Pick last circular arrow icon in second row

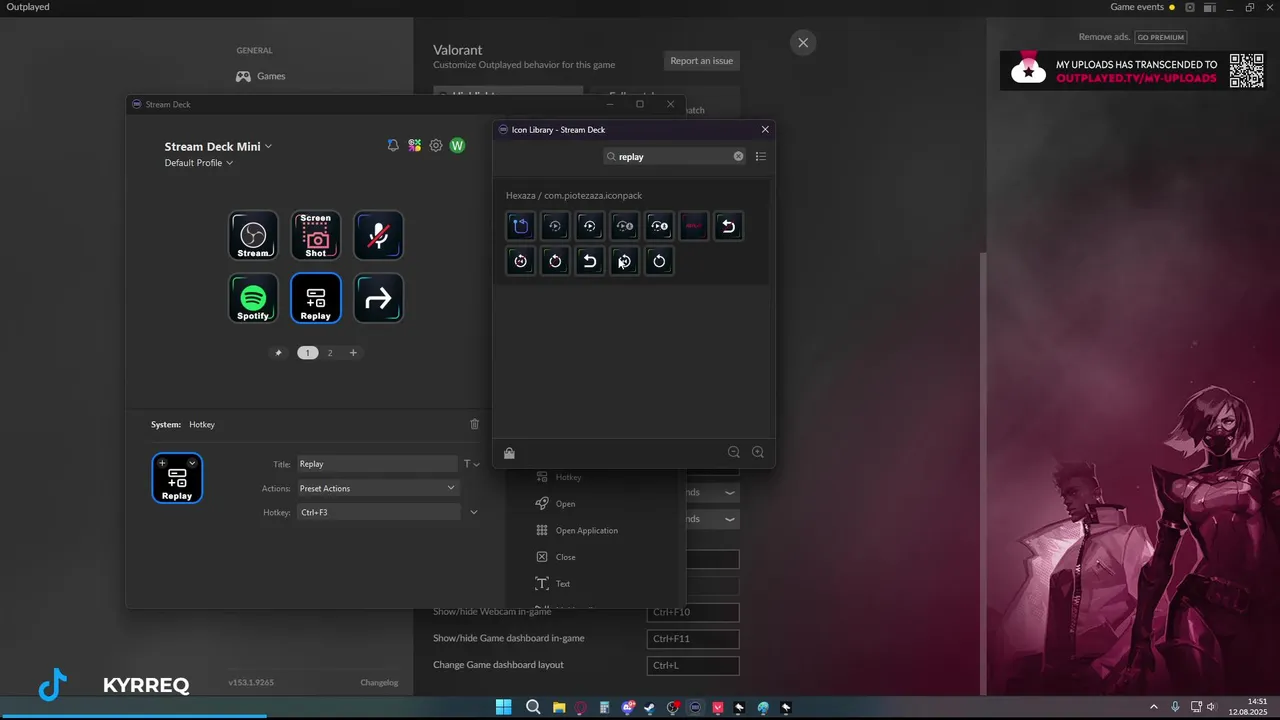point(659,261)
